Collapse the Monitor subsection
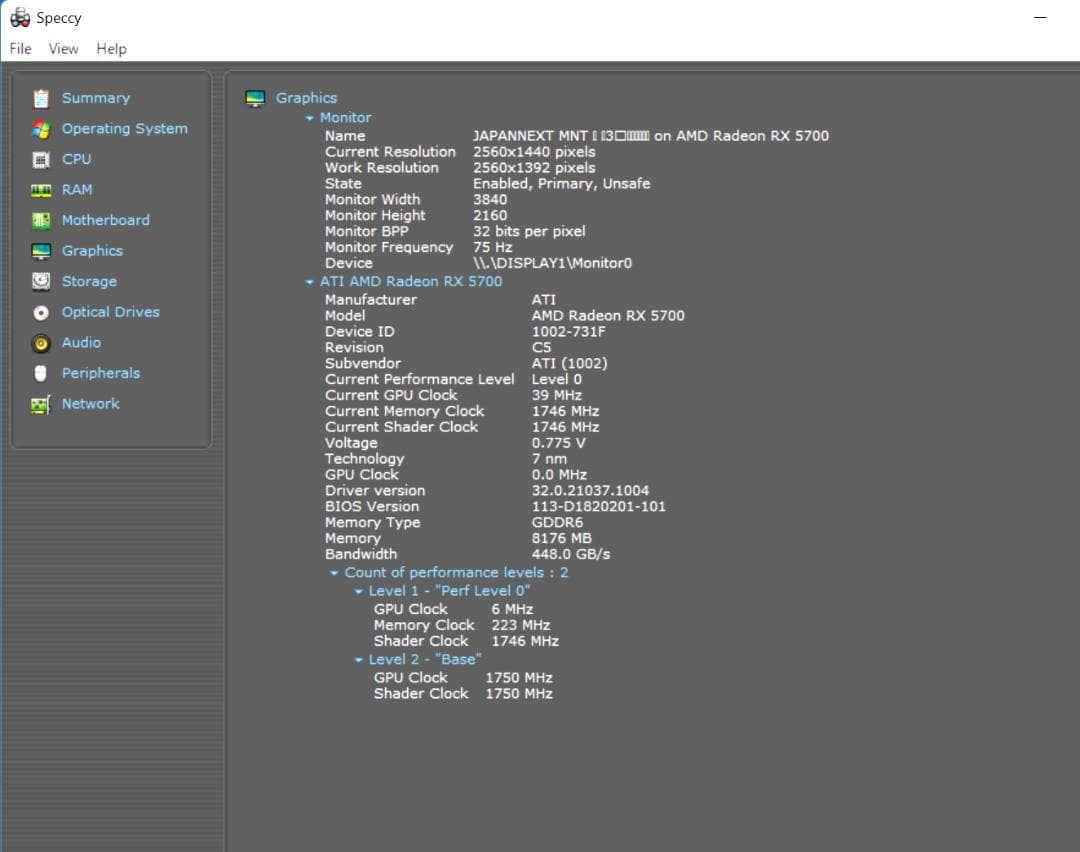 coord(310,117)
